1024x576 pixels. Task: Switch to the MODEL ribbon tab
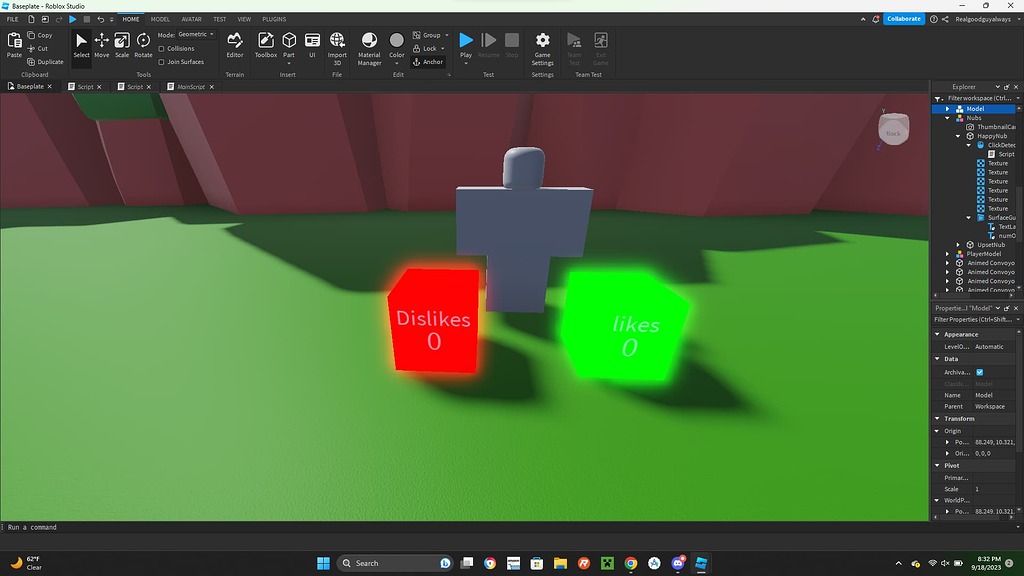click(160, 18)
